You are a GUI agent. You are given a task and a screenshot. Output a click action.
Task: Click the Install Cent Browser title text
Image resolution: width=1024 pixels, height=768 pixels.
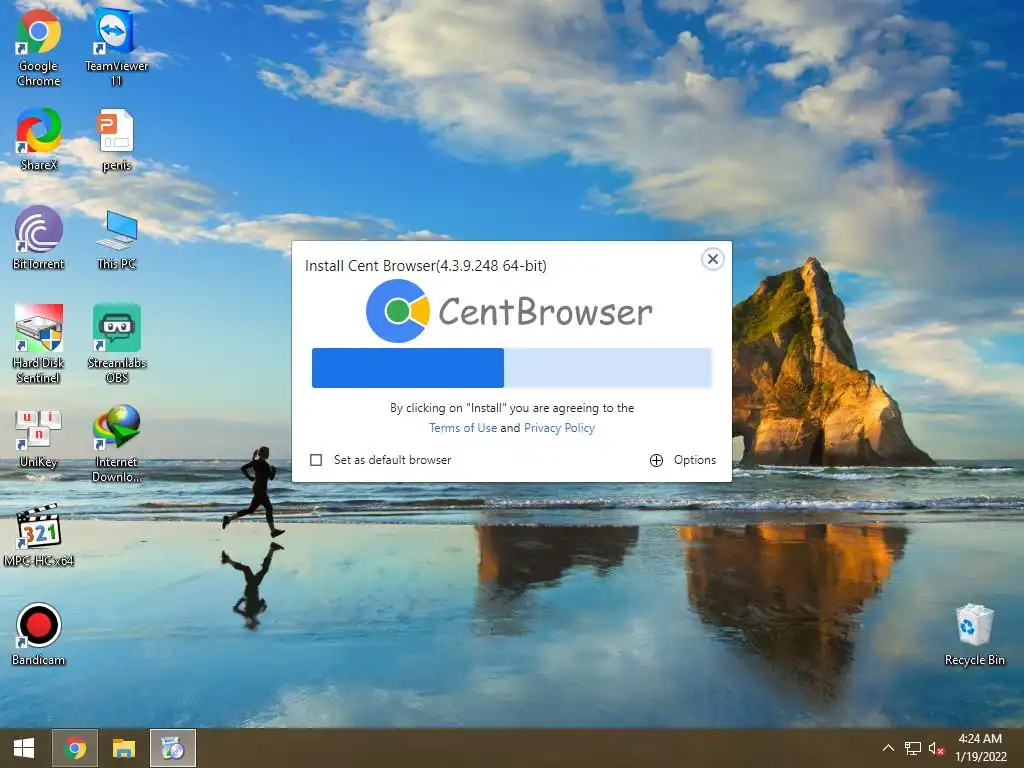tap(426, 266)
